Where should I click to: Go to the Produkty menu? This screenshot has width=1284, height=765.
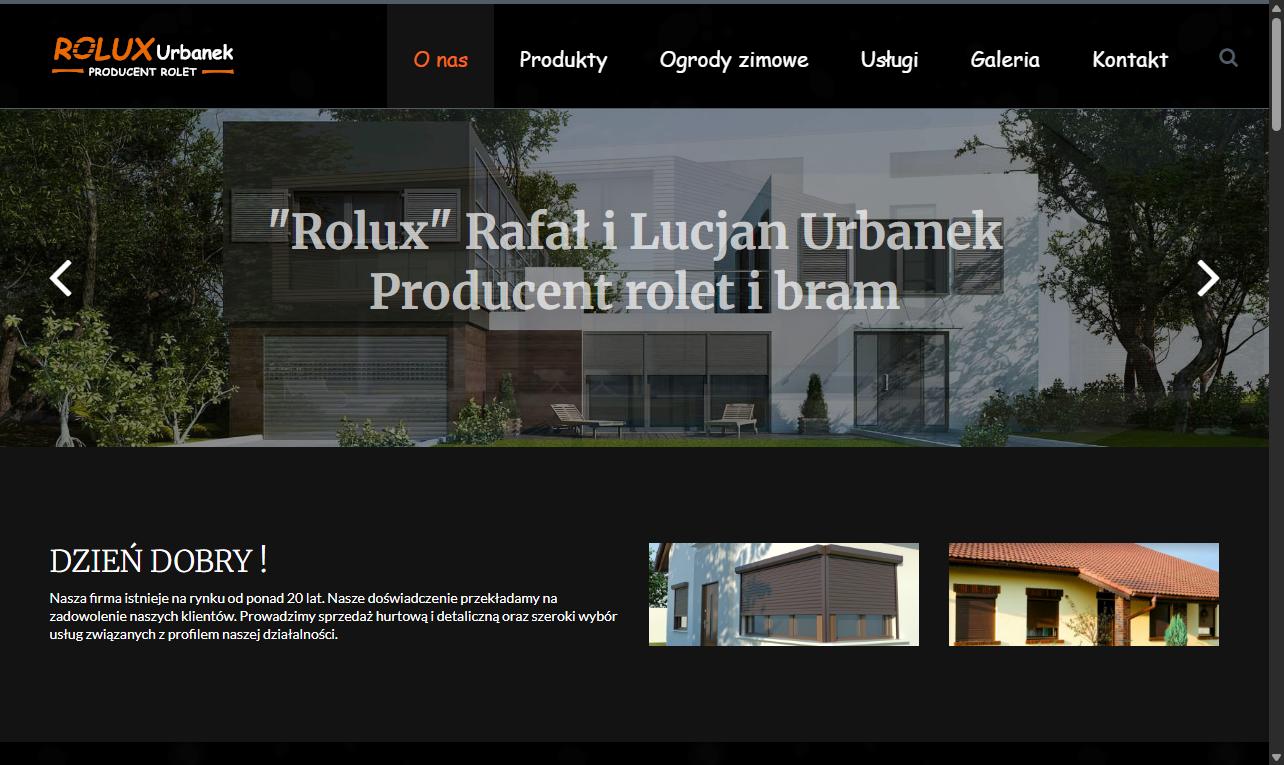[563, 59]
